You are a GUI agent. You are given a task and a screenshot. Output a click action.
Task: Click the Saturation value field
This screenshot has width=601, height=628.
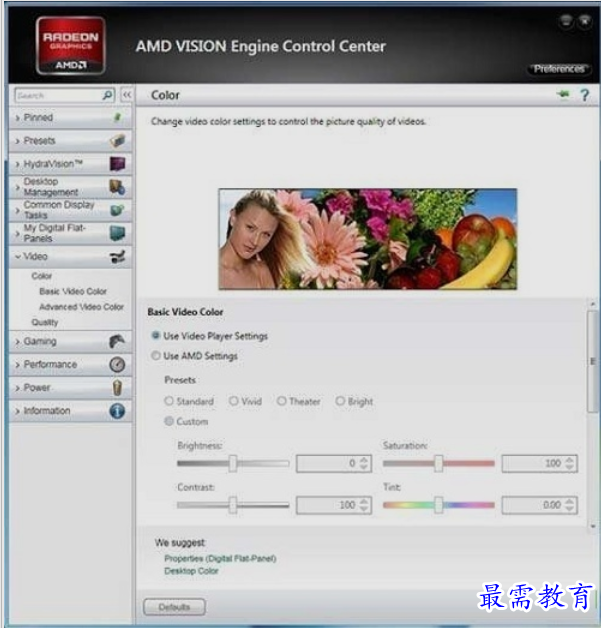point(539,463)
